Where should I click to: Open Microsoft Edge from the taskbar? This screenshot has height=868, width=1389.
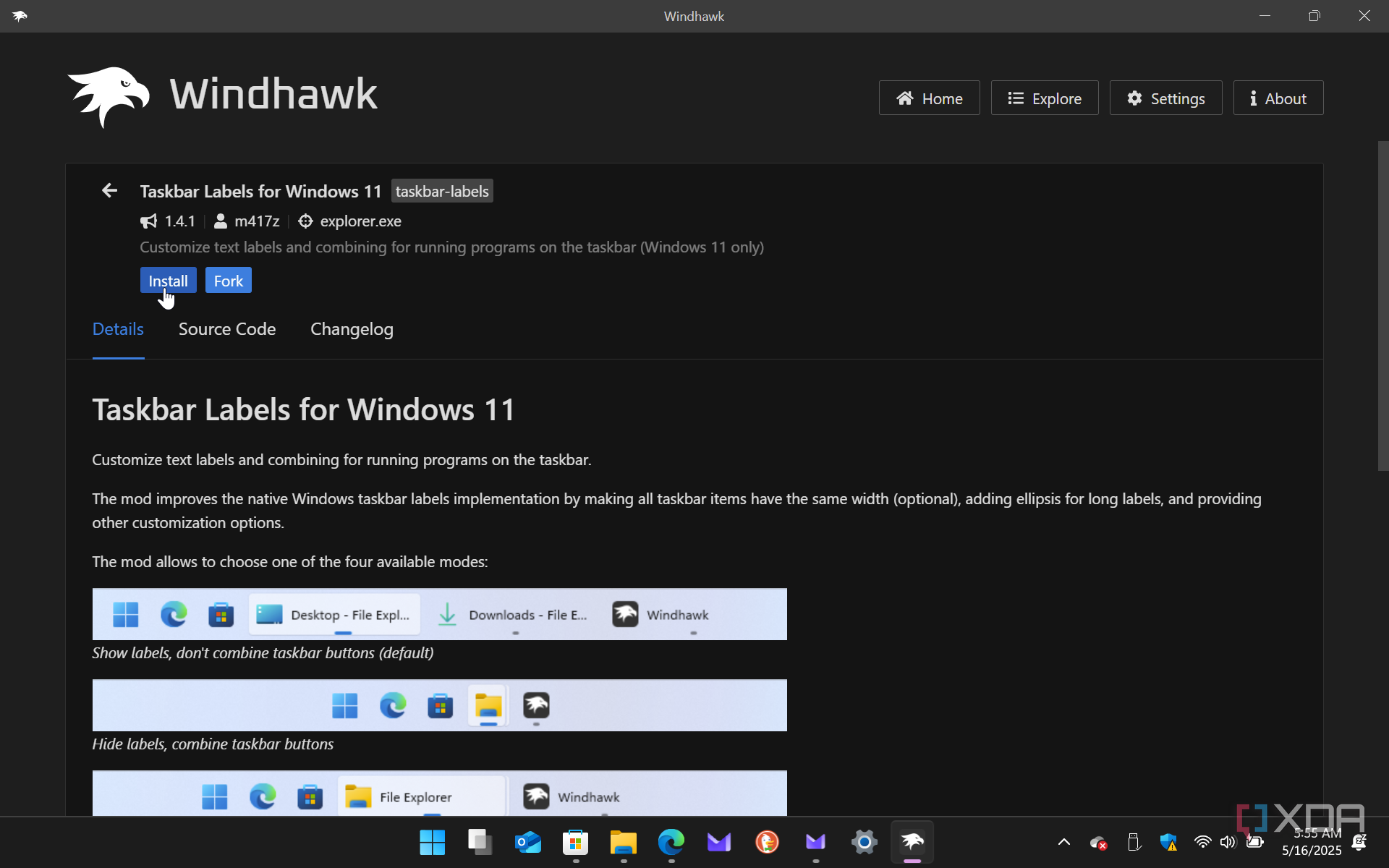(671, 842)
